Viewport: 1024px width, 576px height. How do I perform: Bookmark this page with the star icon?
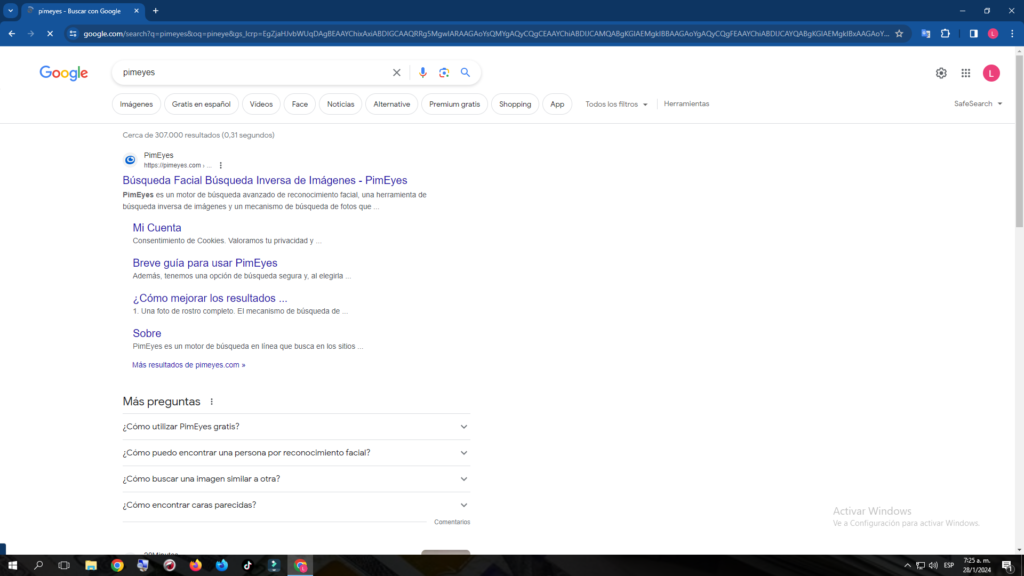click(899, 33)
